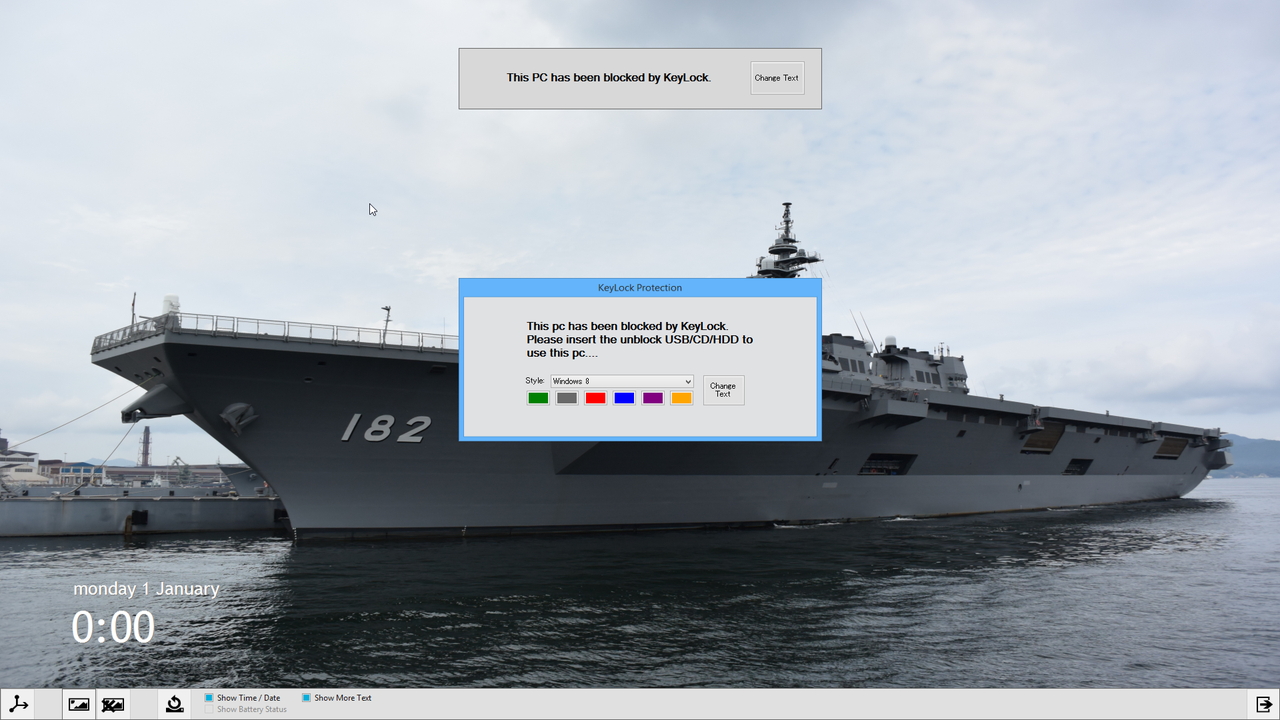Click Change Text in KeyLock Protection dialog

tap(723, 390)
